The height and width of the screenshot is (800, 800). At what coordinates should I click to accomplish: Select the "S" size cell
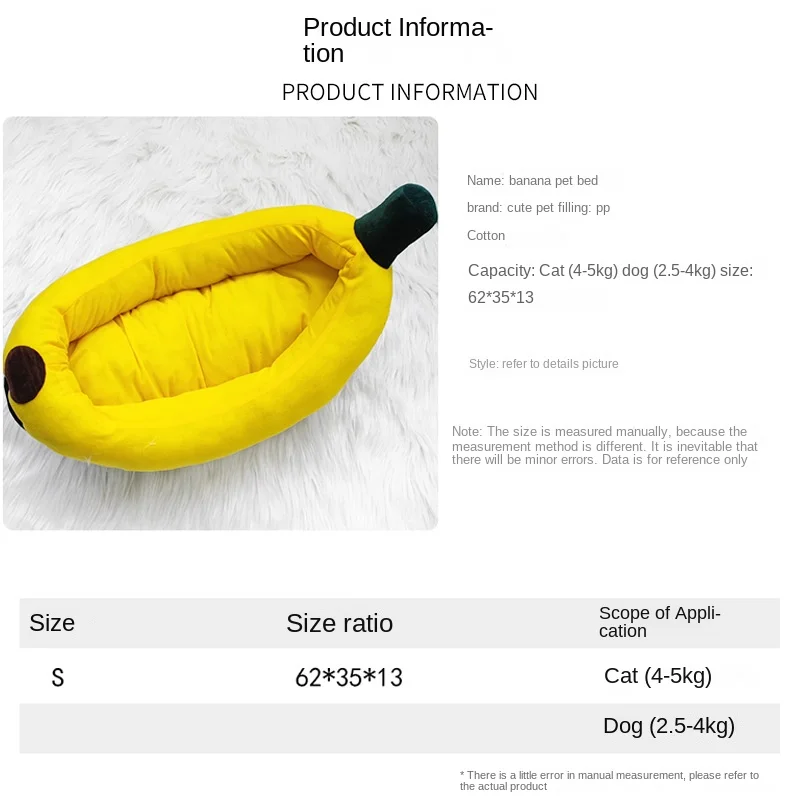(x=58, y=678)
